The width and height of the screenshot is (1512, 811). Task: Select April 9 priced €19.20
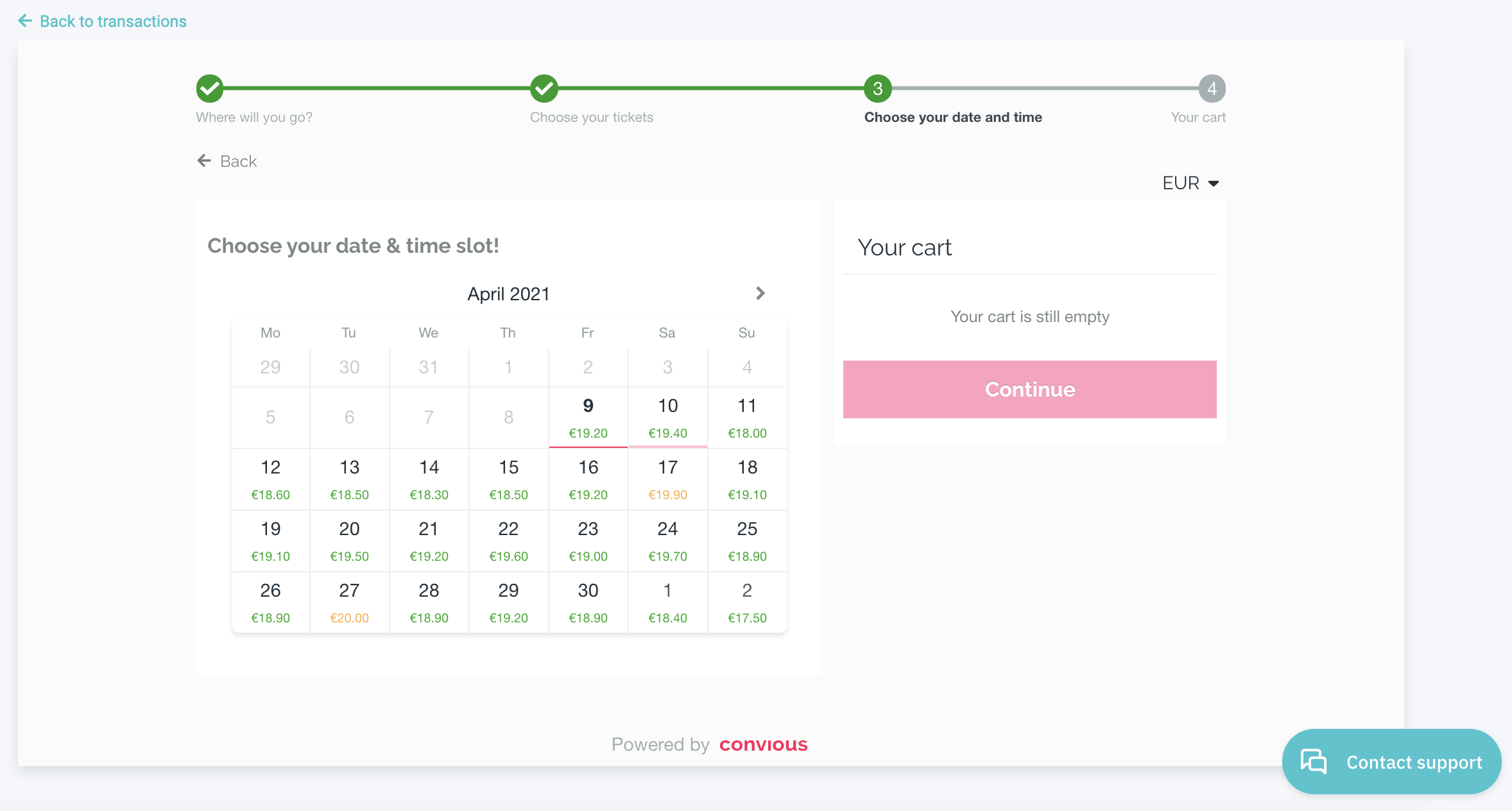(588, 417)
